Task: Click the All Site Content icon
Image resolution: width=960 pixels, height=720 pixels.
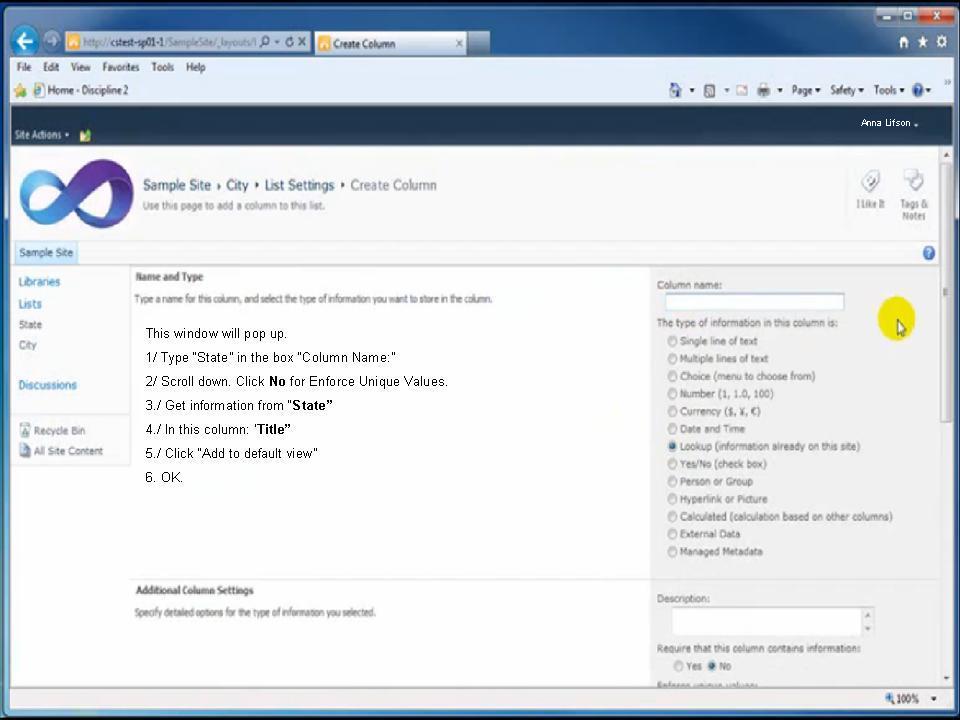Action: (26, 451)
